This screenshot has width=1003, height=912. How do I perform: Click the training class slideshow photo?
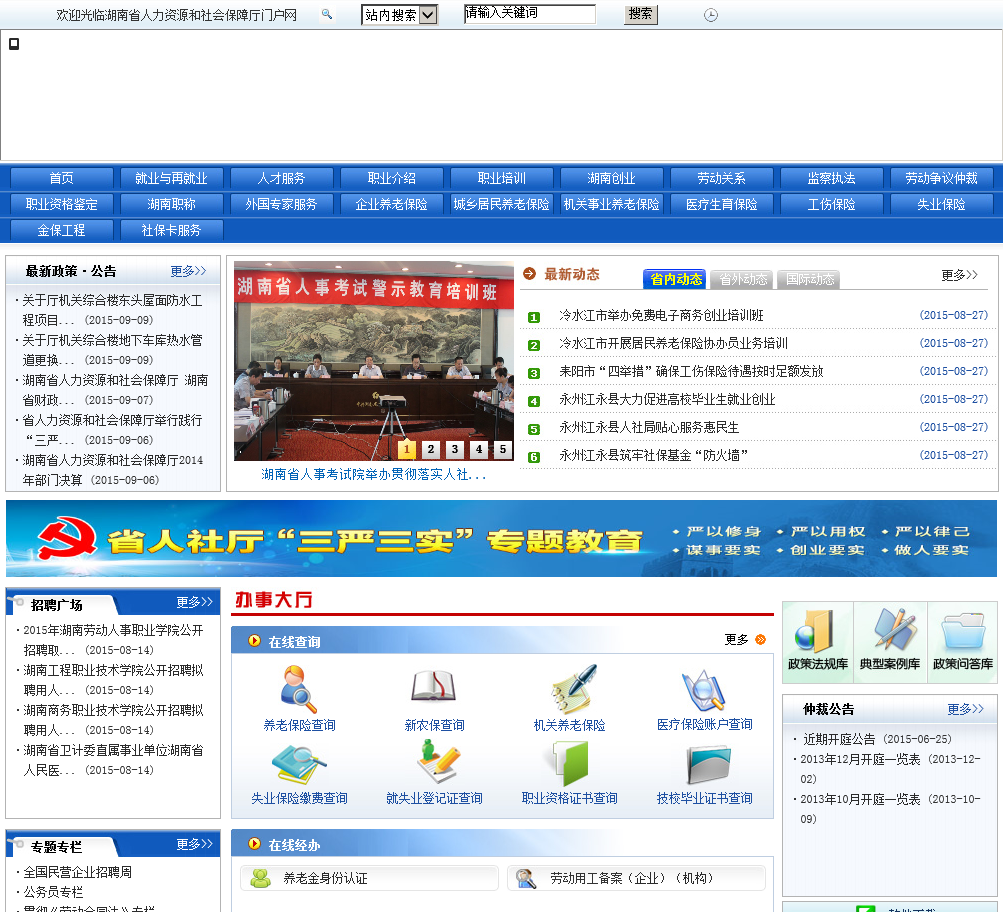click(x=374, y=361)
